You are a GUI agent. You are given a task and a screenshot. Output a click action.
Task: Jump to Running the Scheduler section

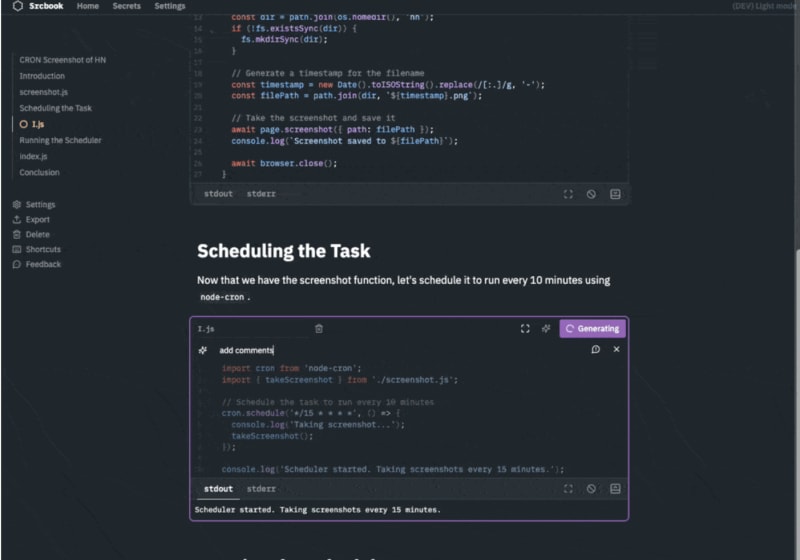60,140
